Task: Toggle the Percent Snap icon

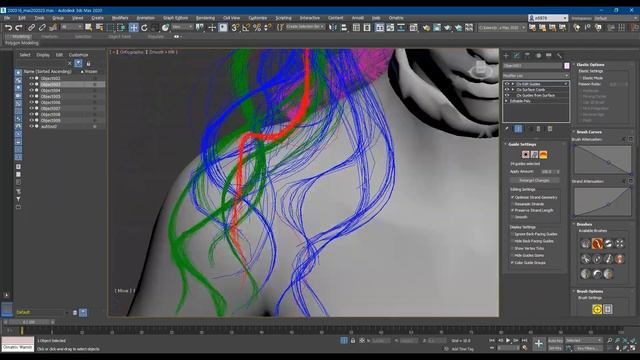Action: click(257, 28)
